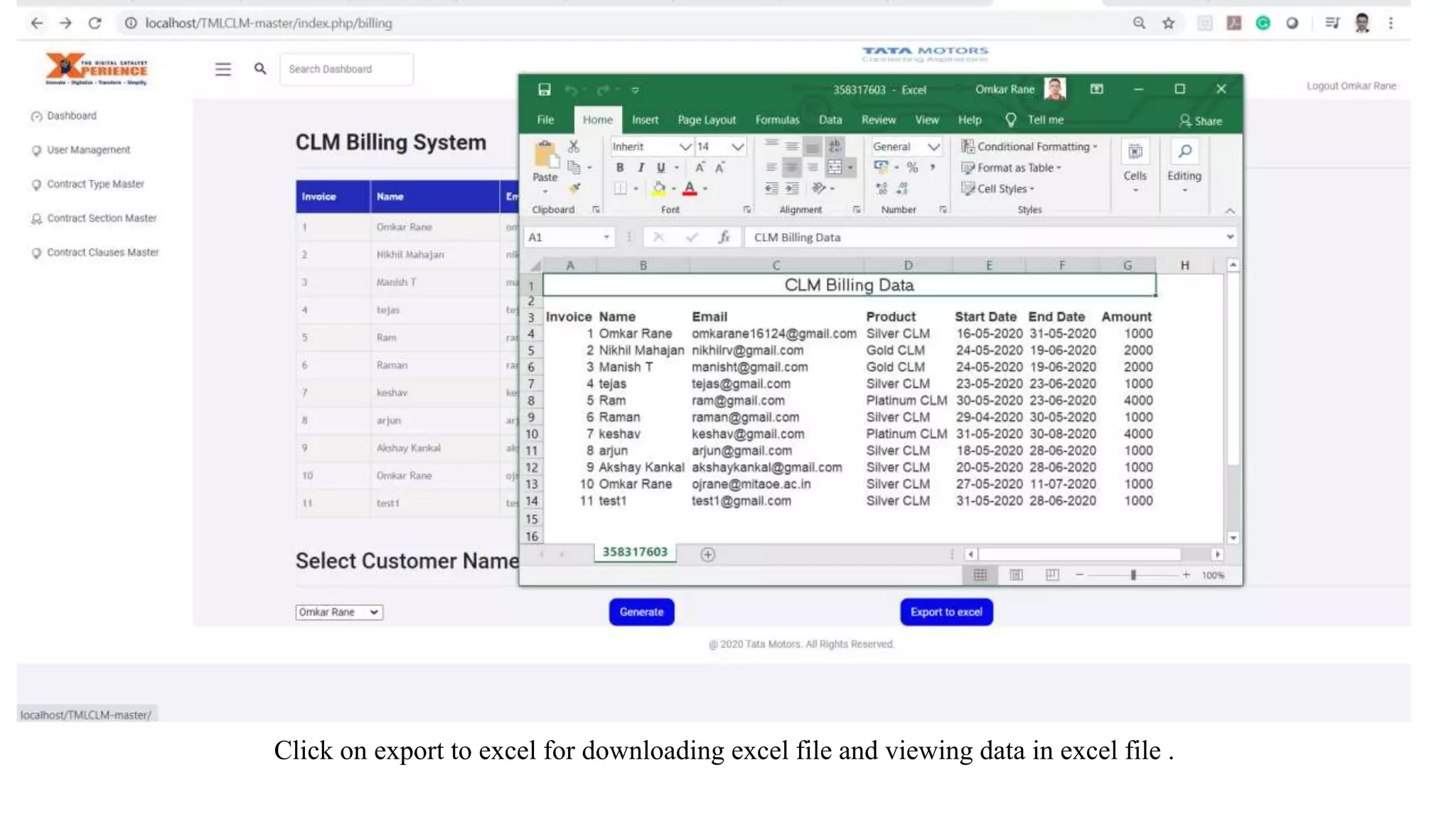Click the Logout Omkar Rane link
This screenshot has height=819, width=1456.
[1351, 86]
